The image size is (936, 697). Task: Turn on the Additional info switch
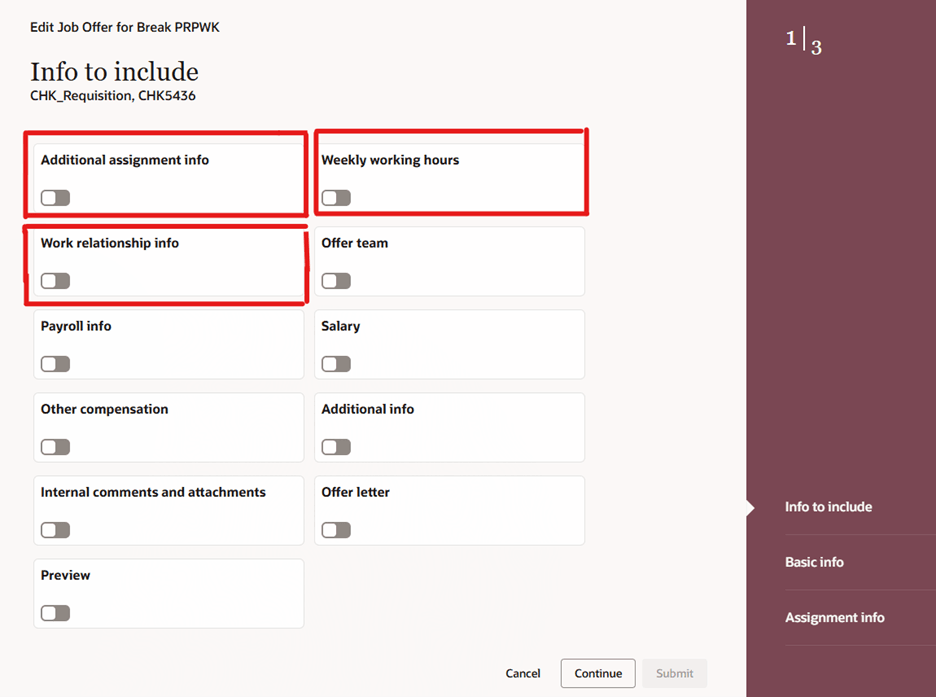click(x=336, y=446)
